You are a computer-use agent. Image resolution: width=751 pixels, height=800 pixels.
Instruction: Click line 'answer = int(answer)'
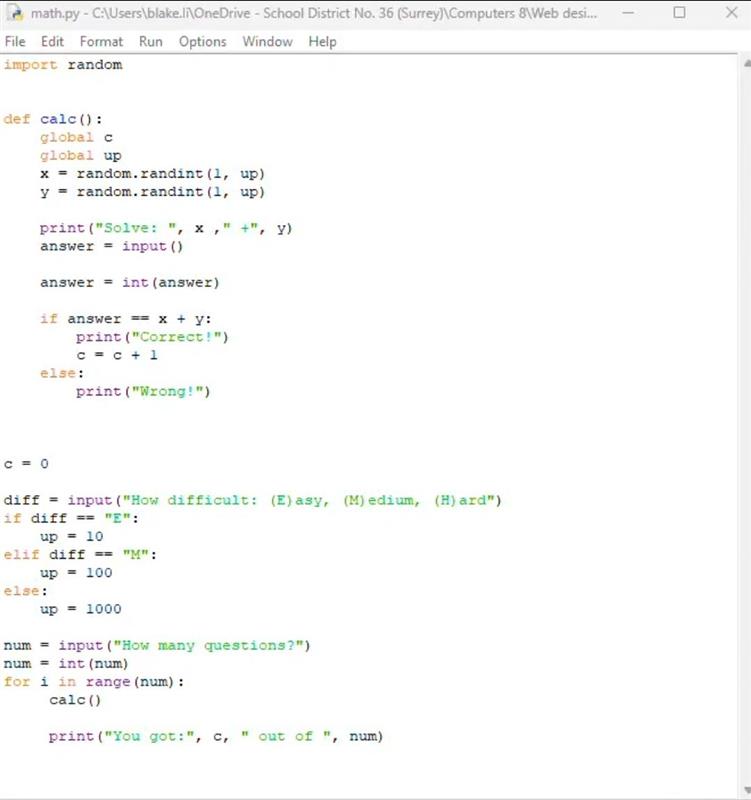click(130, 283)
